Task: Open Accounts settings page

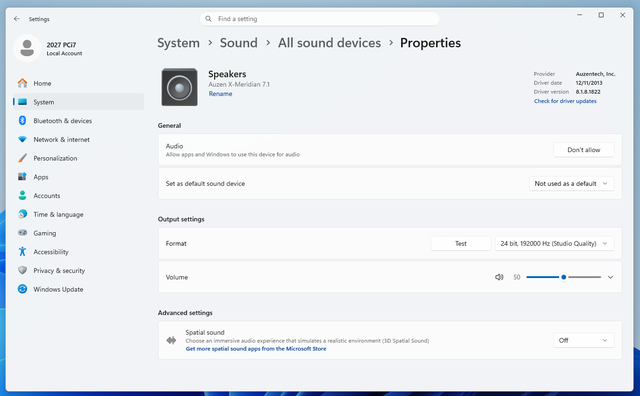Action: (78, 196)
